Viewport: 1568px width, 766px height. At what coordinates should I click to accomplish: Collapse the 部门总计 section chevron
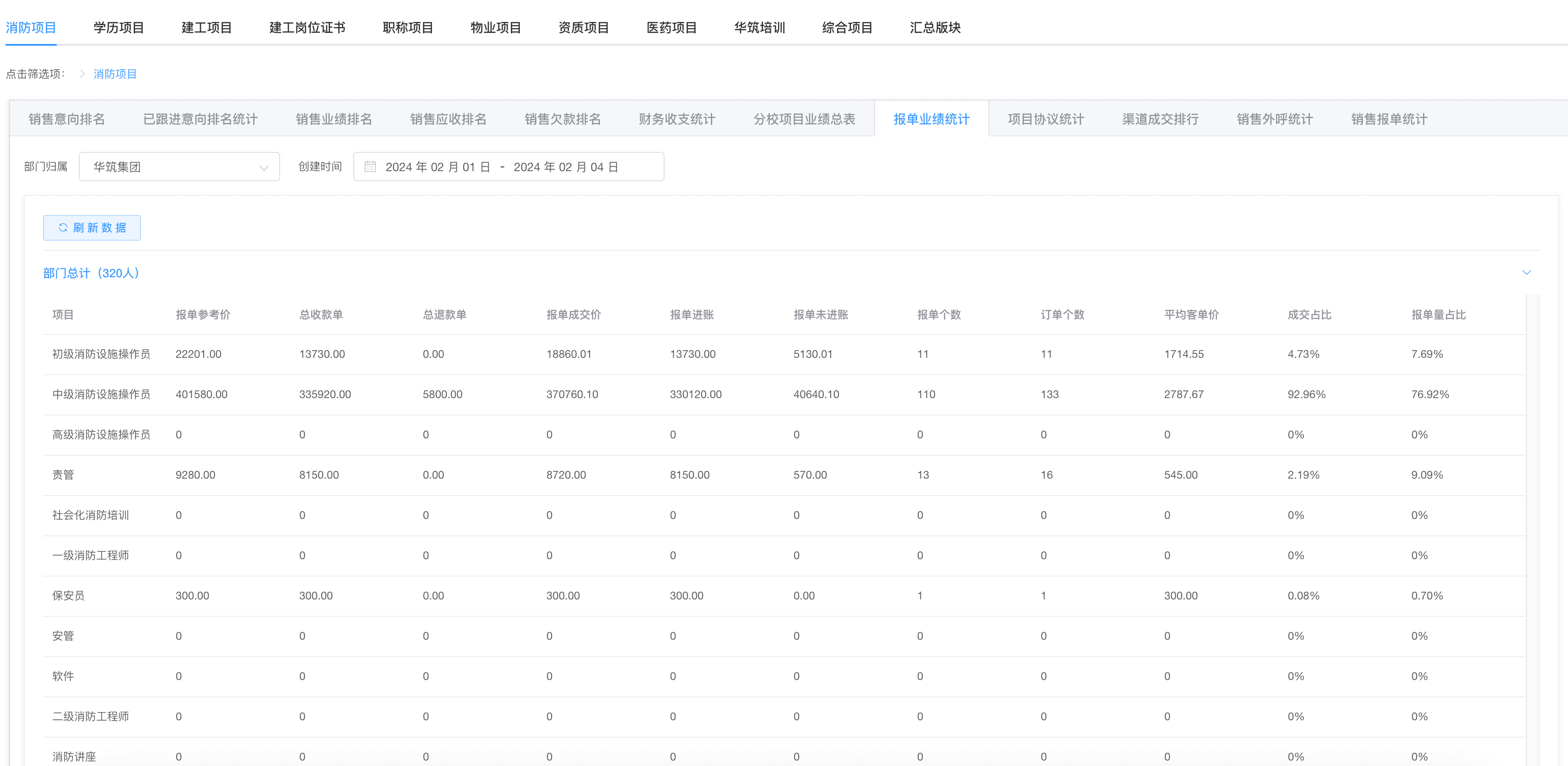click(x=1526, y=273)
